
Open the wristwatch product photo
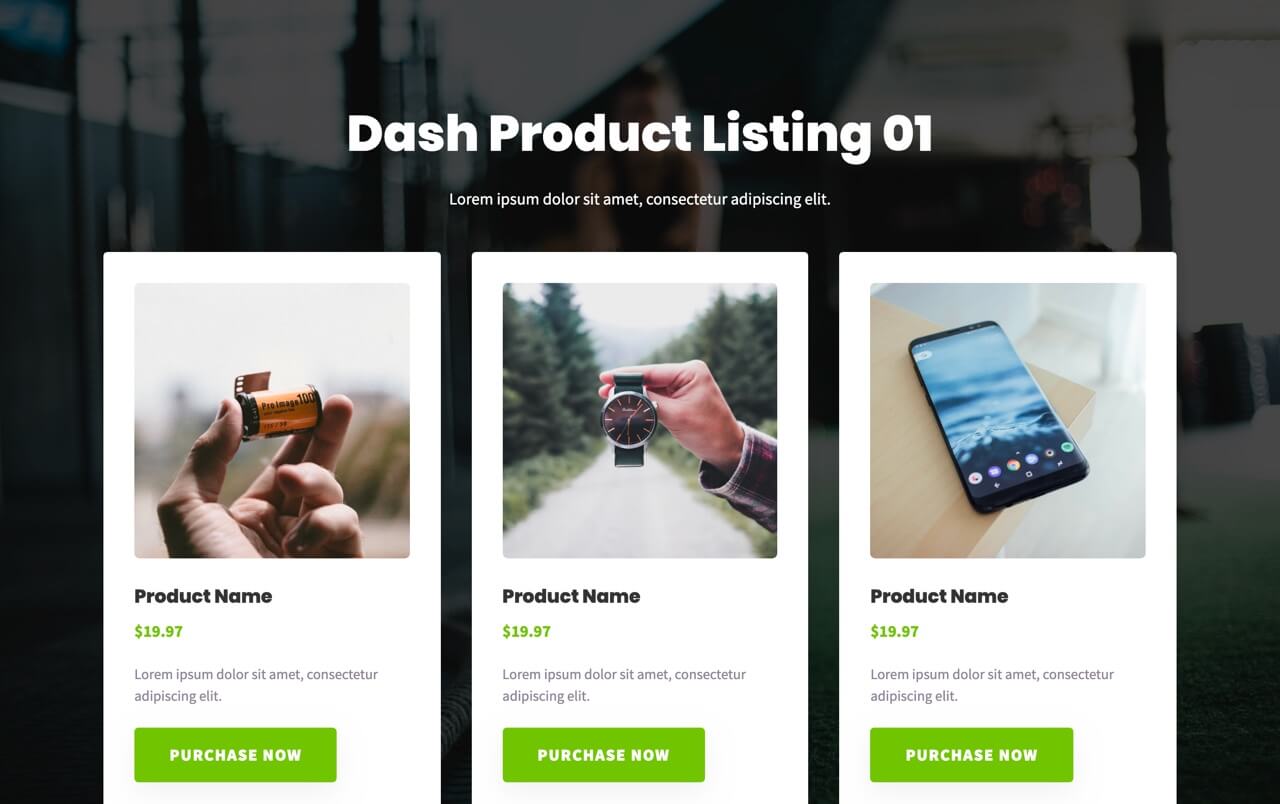640,420
